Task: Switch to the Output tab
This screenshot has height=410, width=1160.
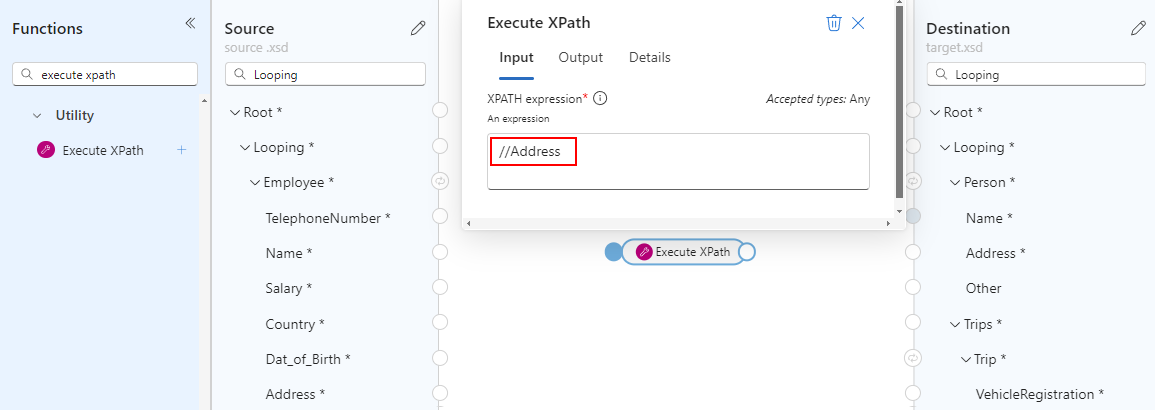Action: 581,58
